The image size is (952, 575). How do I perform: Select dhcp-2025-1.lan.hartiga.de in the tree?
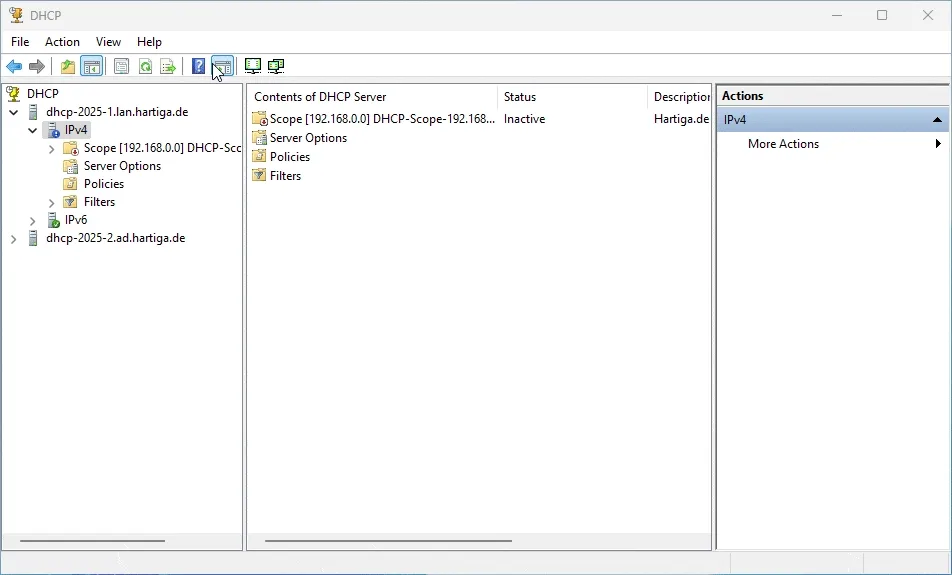(117, 112)
